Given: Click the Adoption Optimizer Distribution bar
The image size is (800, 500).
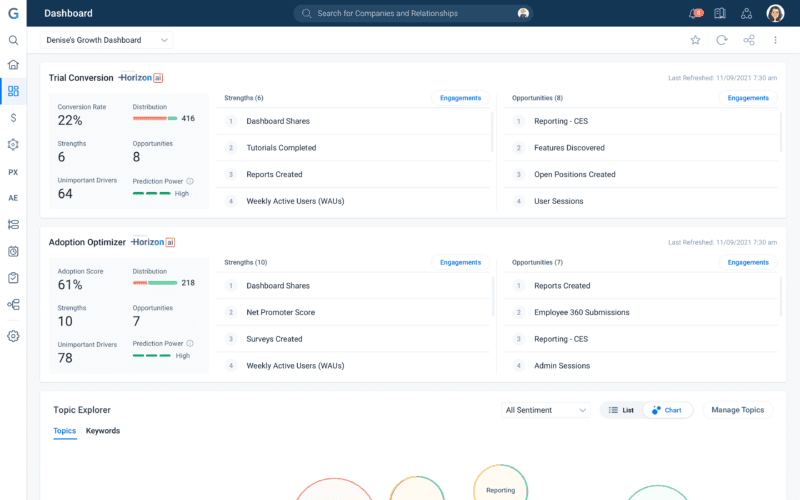Looking at the screenshot, I should pos(154,283).
